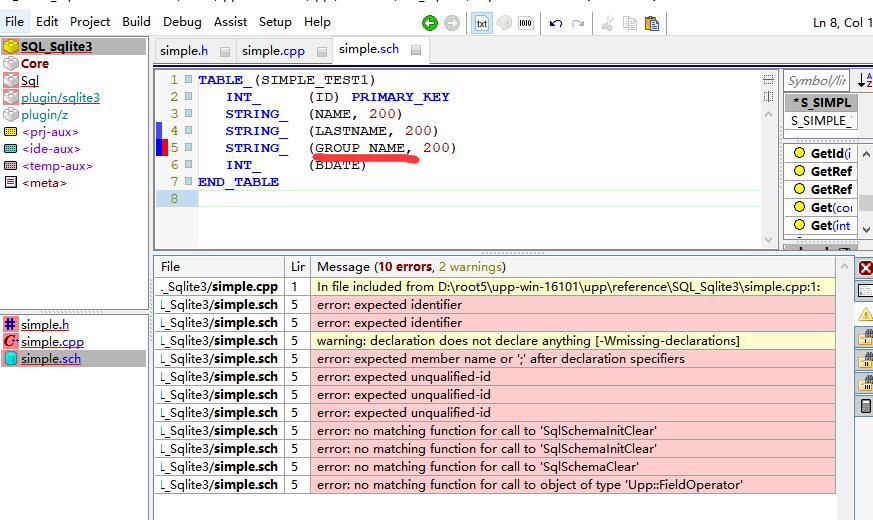Screen dimensions: 873x520
Task: Switch to the simple.cpp tab
Action: click(274, 51)
